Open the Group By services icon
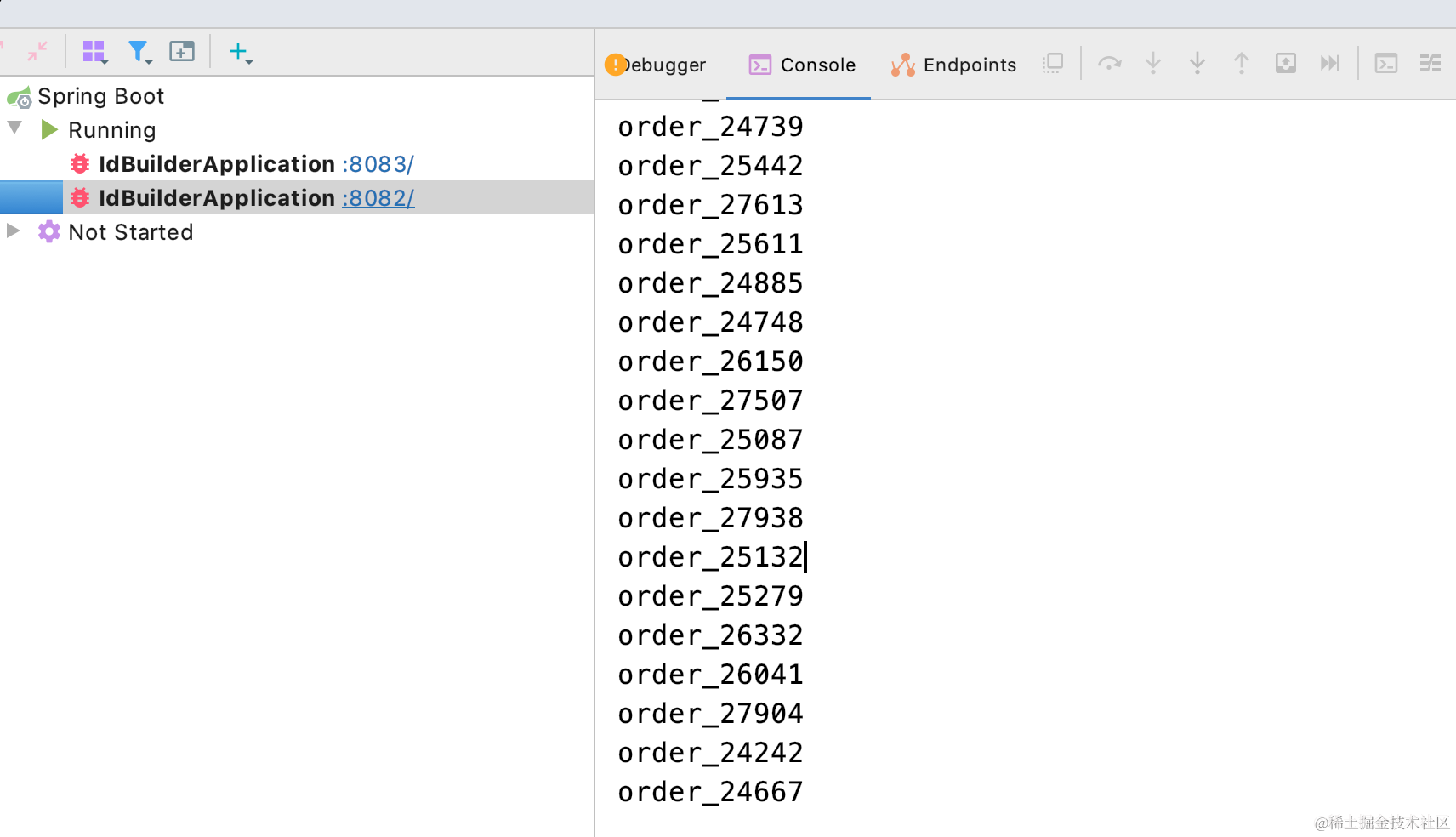This screenshot has height=837, width=1456. click(94, 52)
